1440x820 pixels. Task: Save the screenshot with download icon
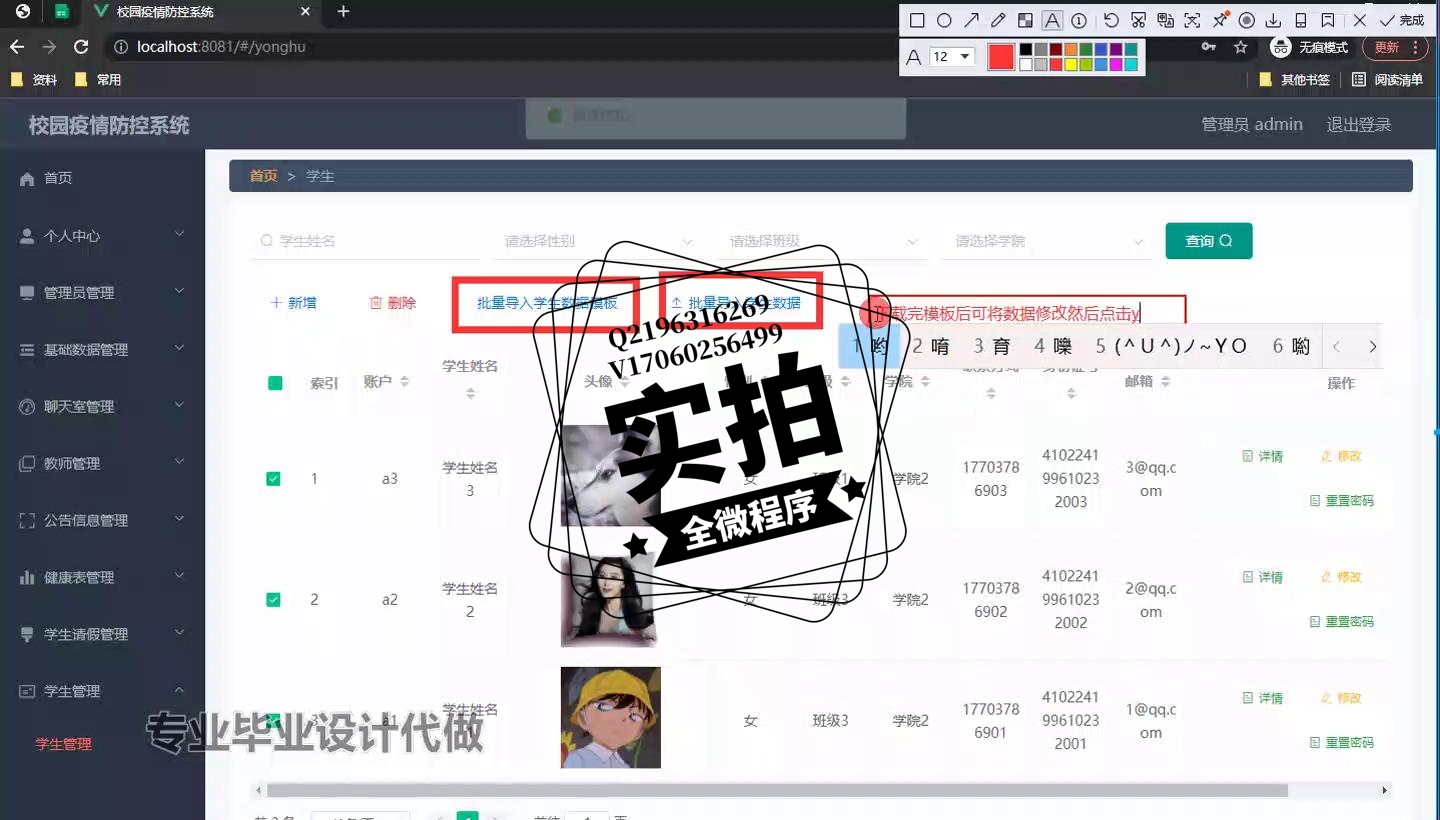tap(1274, 20)
